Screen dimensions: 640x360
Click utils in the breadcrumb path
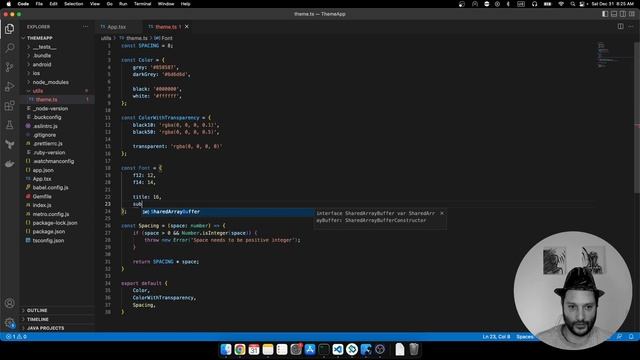point(106,38)
